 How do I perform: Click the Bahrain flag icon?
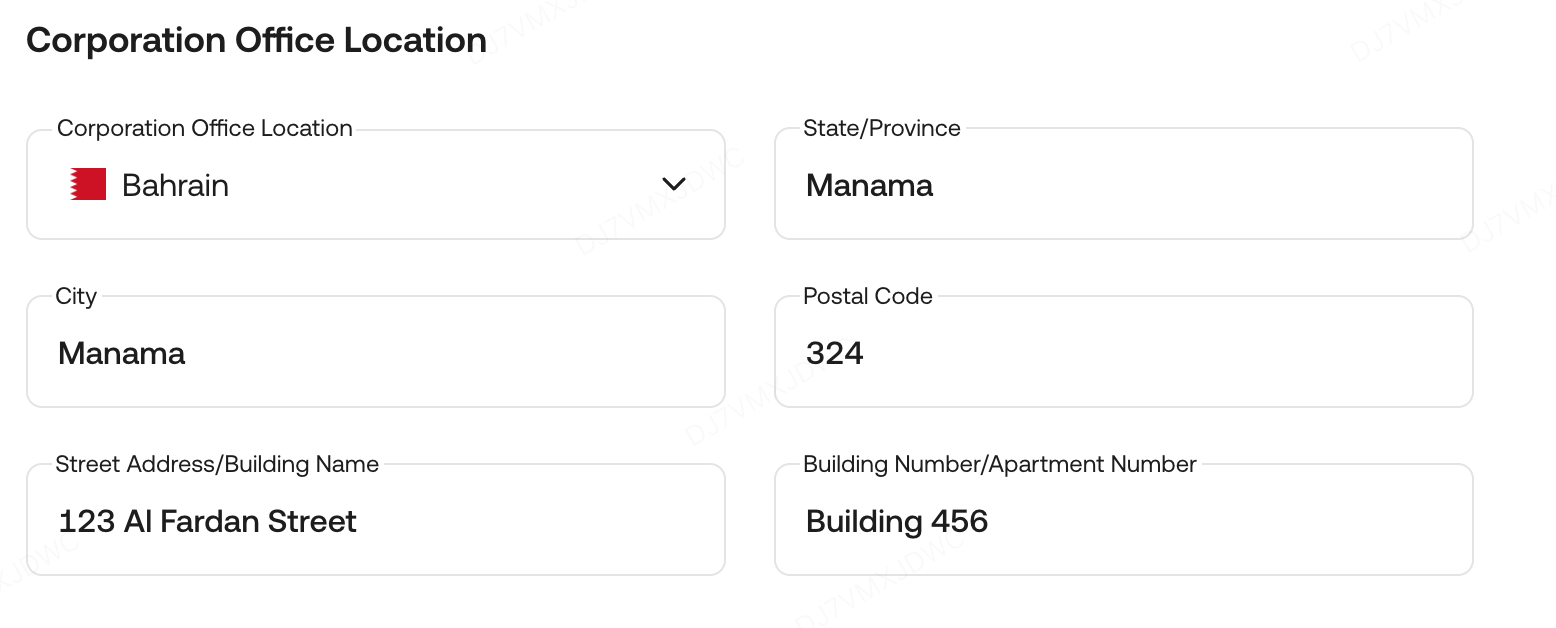click(x=88, y=185)
